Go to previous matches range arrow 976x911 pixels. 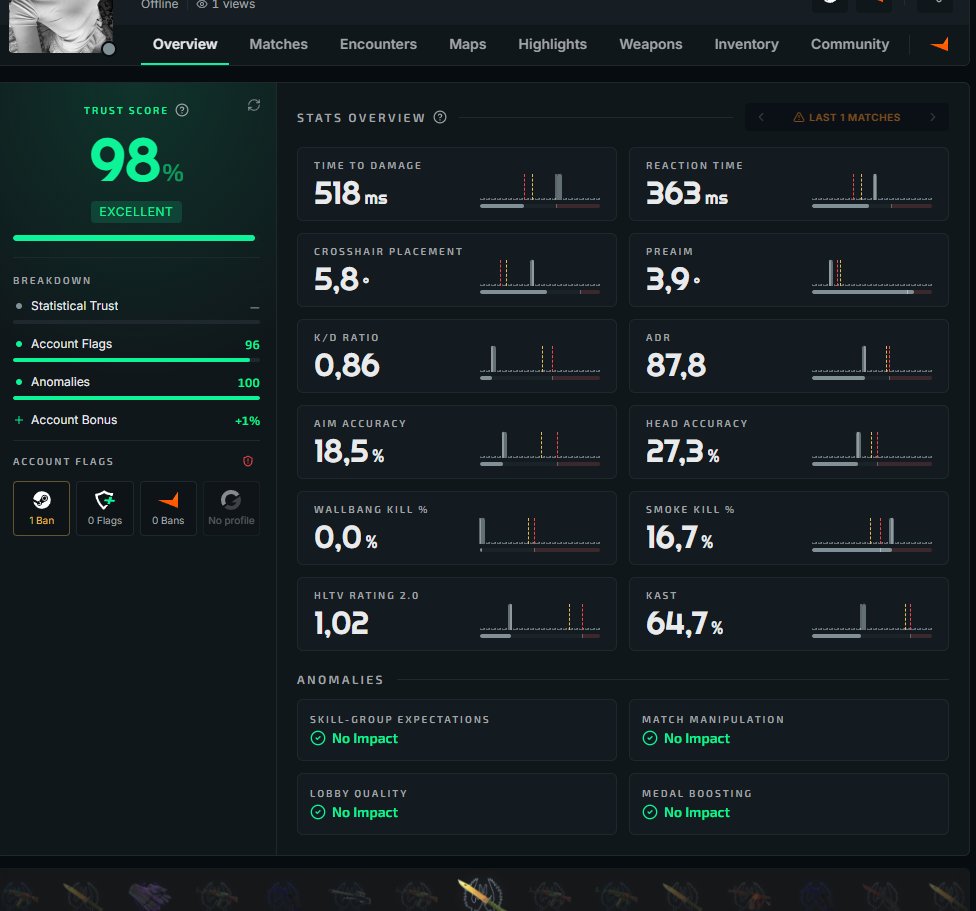click(761, 117)
